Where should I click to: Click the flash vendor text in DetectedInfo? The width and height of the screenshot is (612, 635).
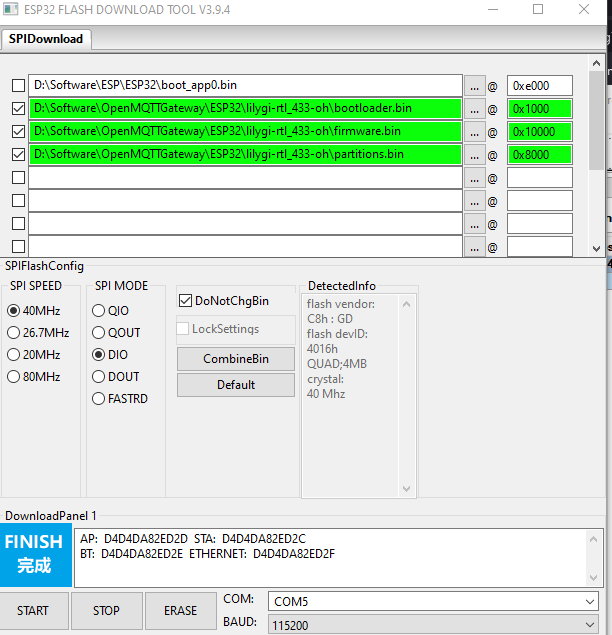coord(341,304)
